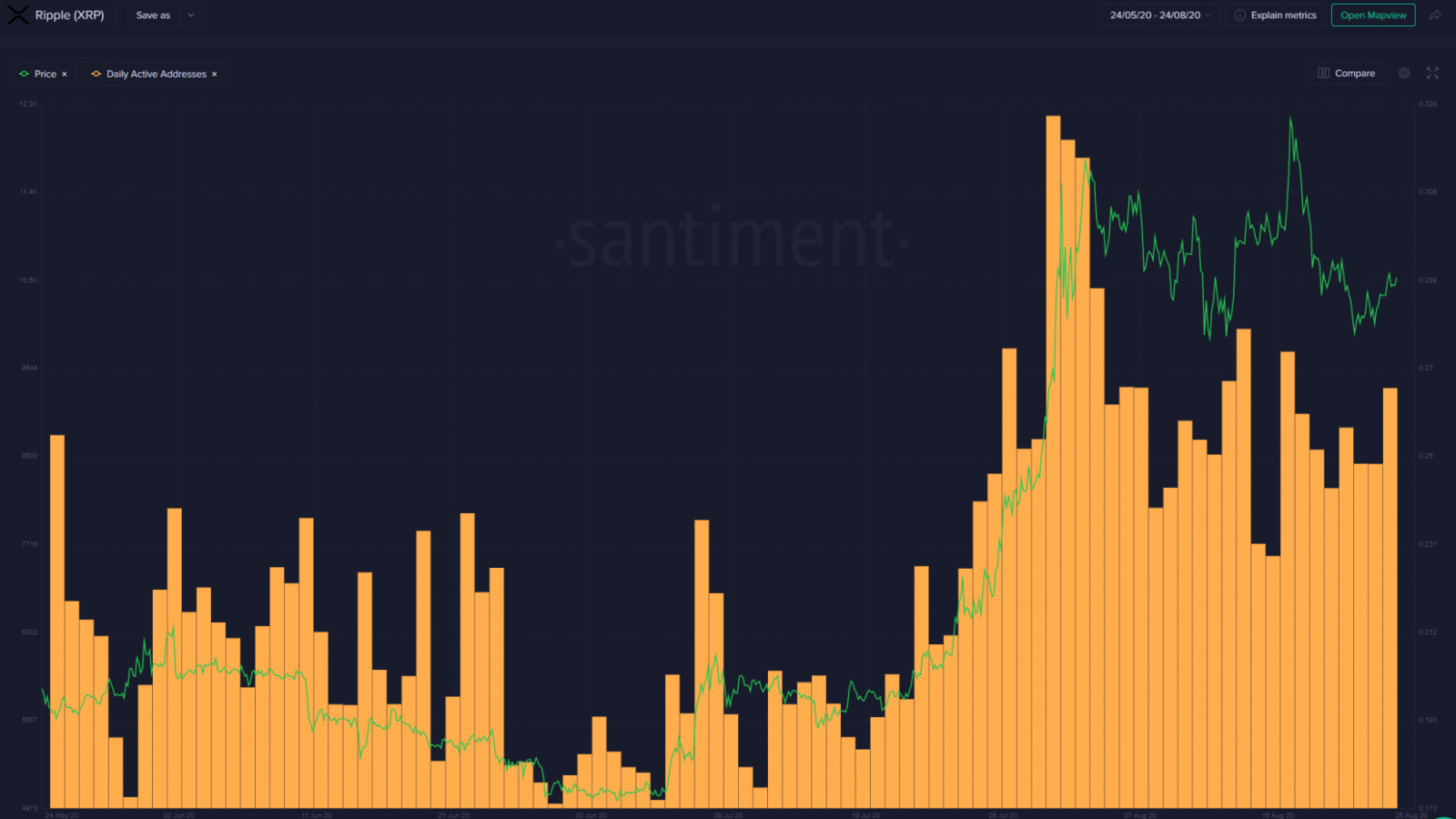Viewport: 1456px width, 819px height.
Task: Click the Ripple XRP logo icon
Action: pyautogui.click(x=17, y=15)
